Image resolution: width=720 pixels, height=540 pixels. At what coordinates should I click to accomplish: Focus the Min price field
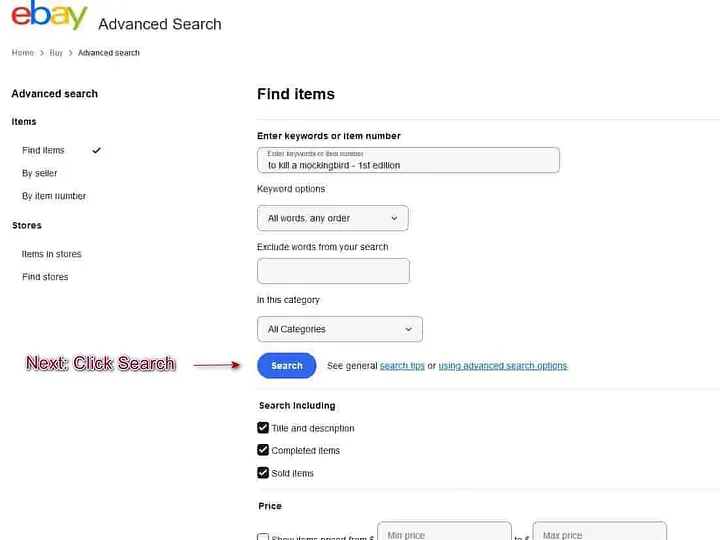coord(444,531)
